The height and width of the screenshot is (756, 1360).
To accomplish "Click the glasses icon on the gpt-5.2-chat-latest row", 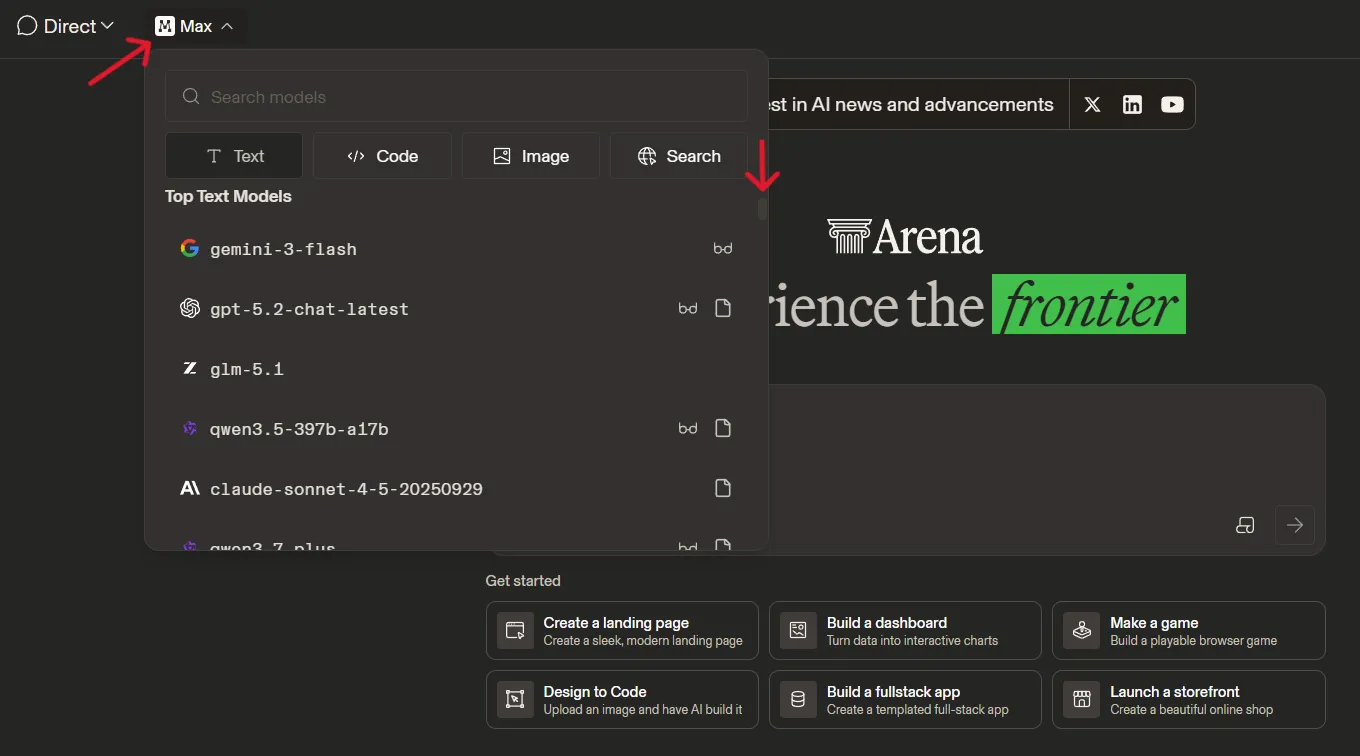I will point(688,309).
